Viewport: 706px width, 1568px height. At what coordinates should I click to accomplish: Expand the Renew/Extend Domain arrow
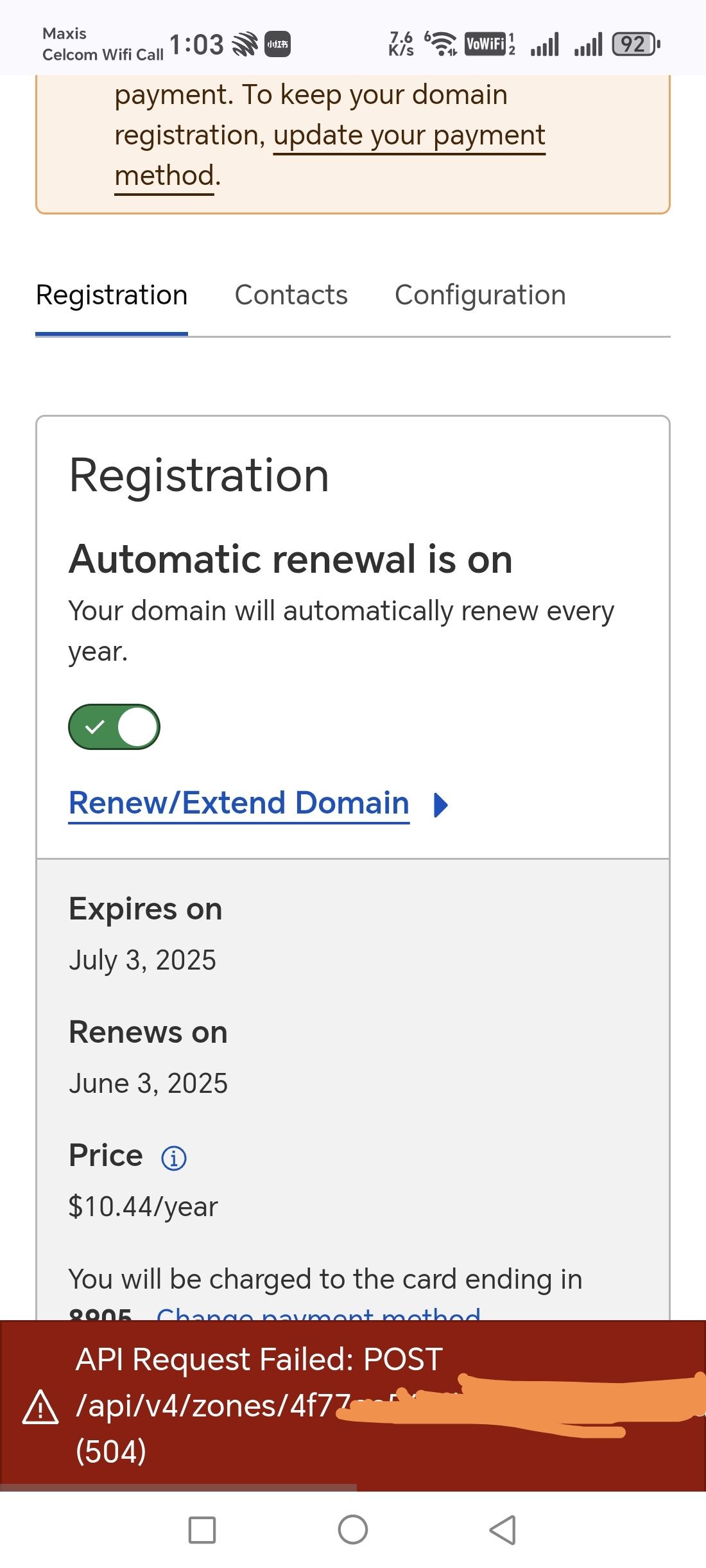(441, 805)
